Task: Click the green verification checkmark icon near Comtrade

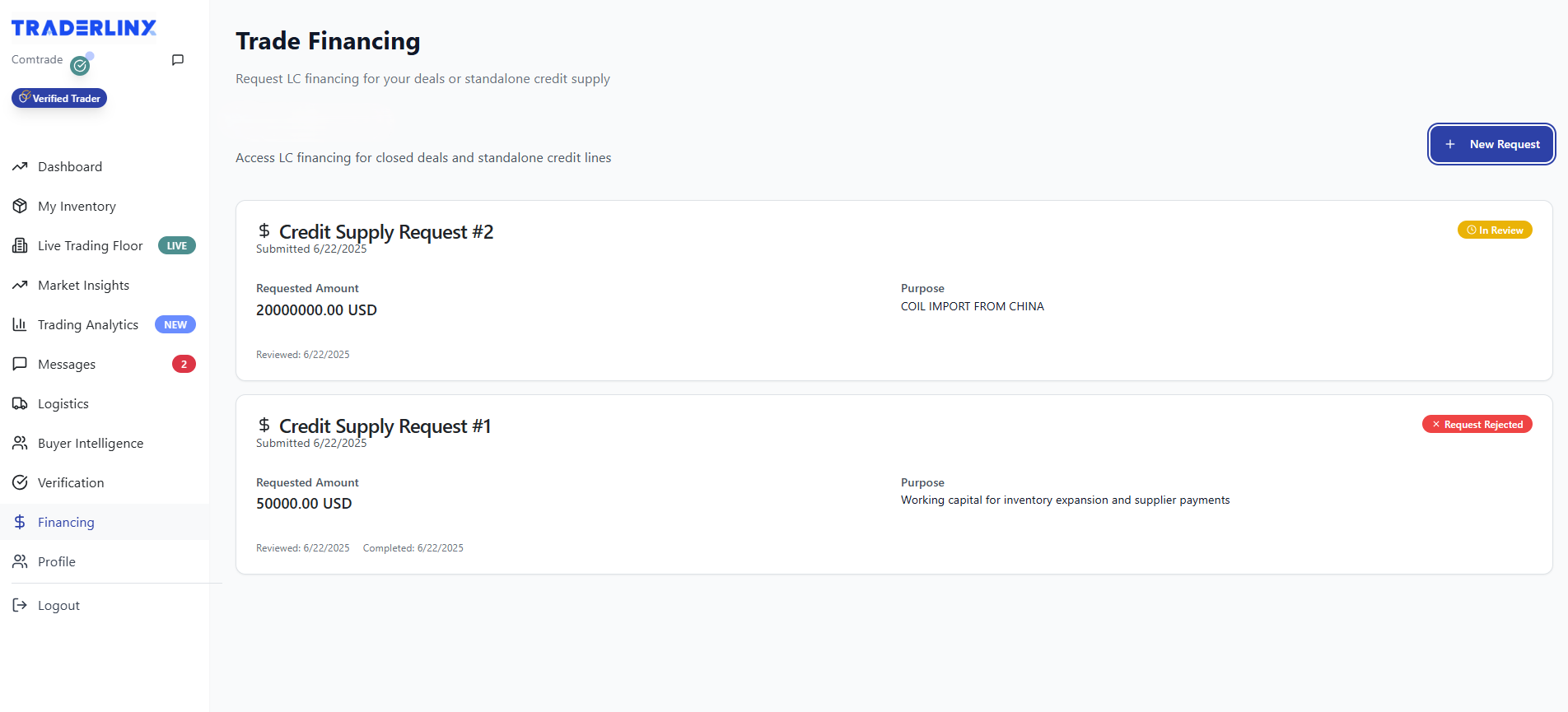Action: point(80,66)
